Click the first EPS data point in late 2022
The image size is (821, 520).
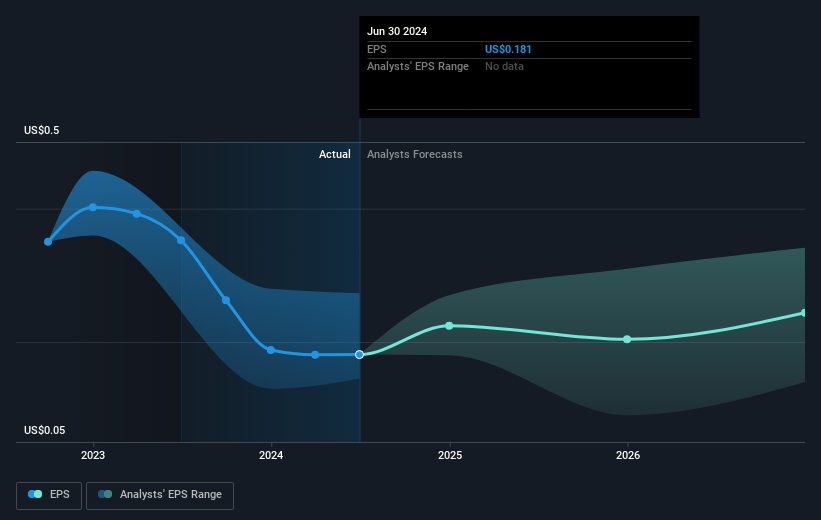(x=48, y=241)
